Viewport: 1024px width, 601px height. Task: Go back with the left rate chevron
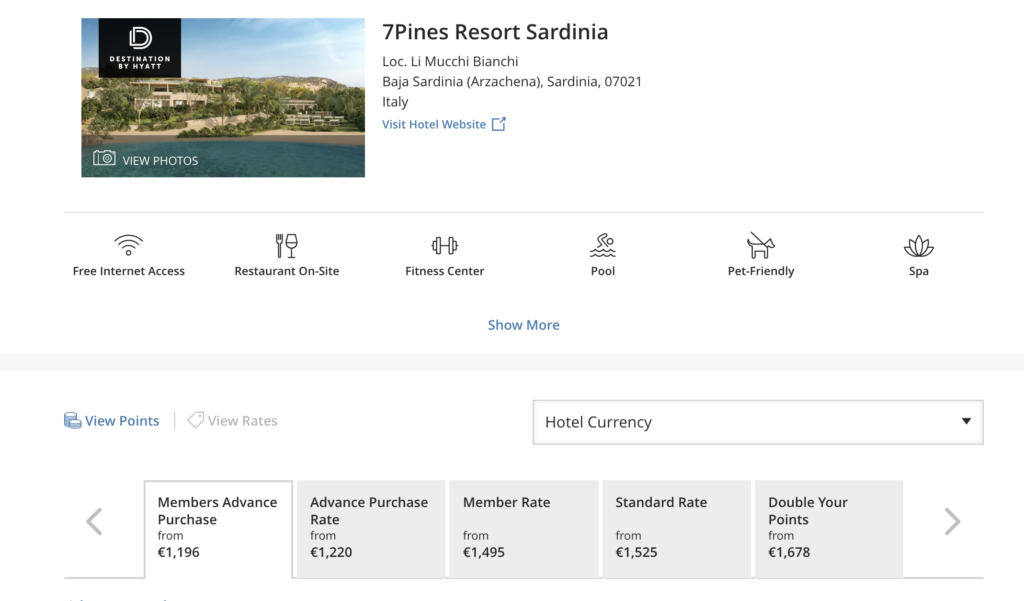[x=94, y=521]
